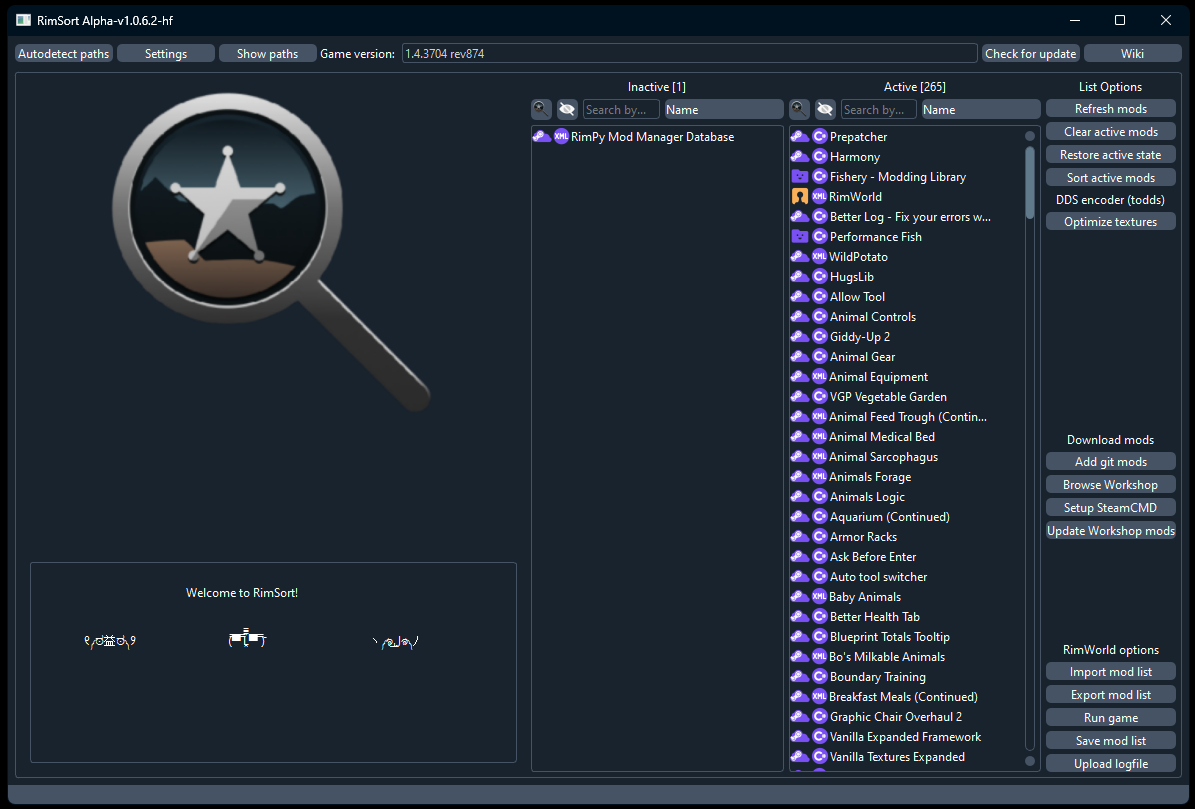Click the C# icon beside Better Health Tab

[x=820, y=616]
